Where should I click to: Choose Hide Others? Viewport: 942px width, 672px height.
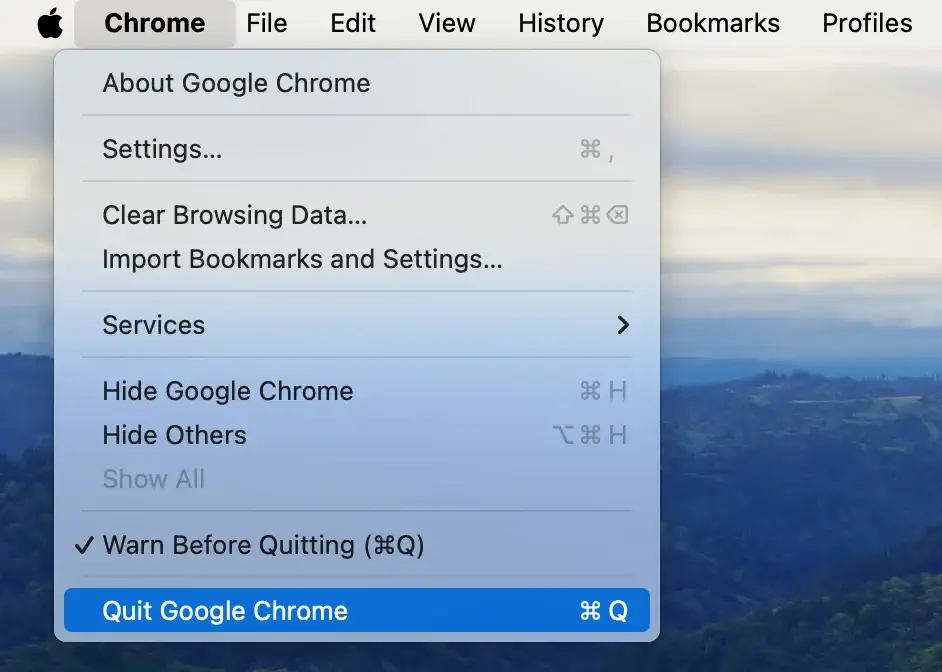pyautogui.click(x=357, y=435)
